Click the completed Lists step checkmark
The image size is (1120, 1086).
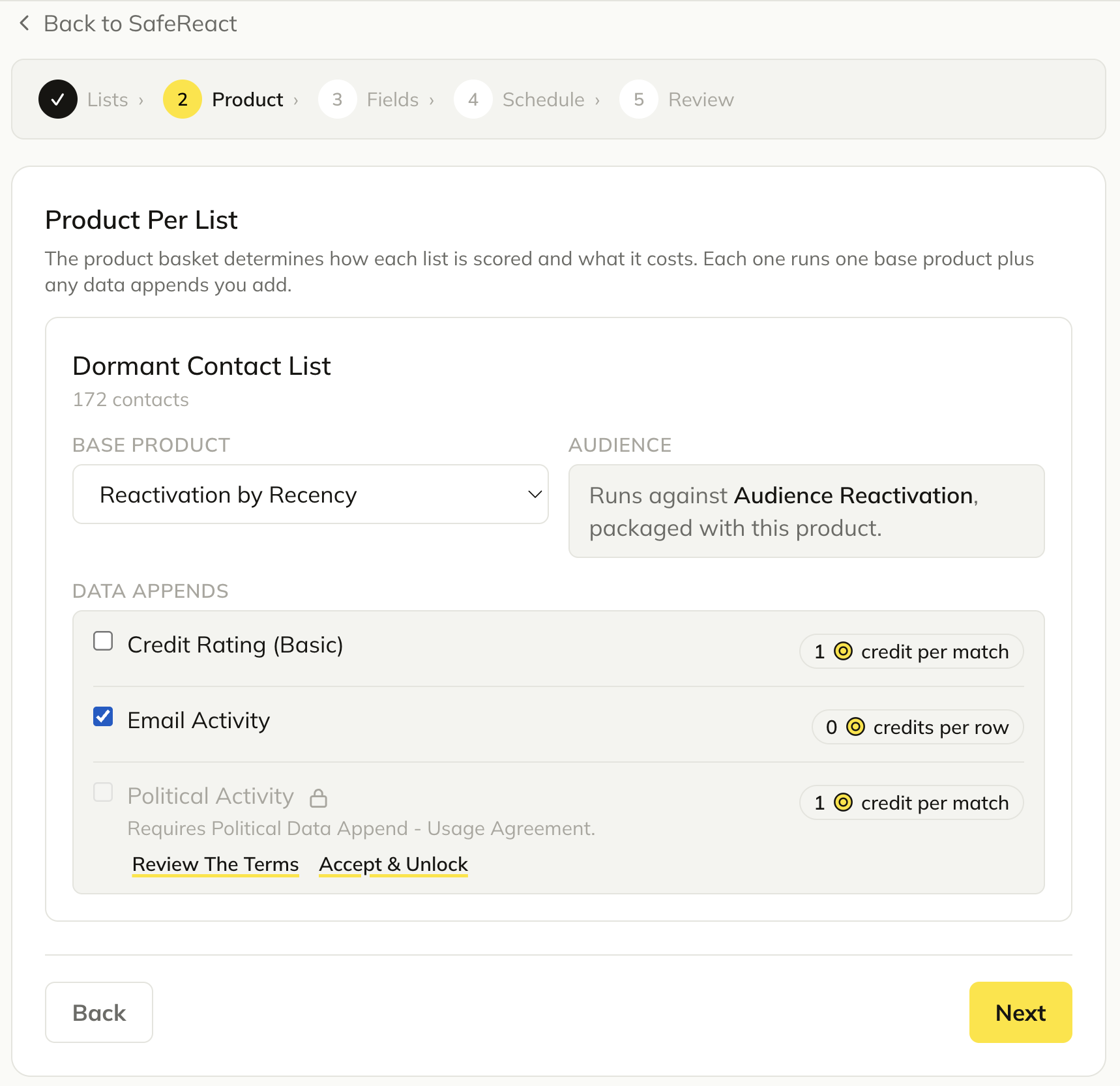click(x=58, y=99)
